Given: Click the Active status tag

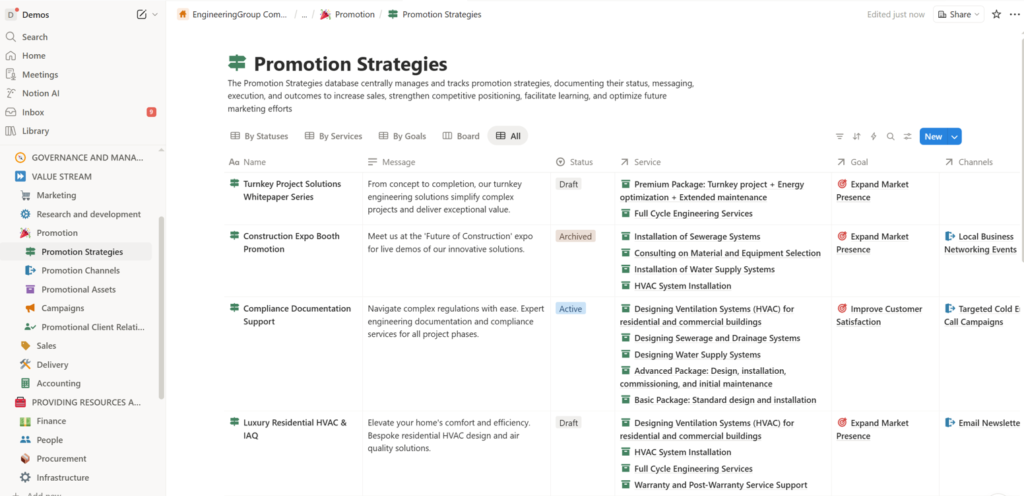Looking at the screenshot, I should click(x=570, y=309).
